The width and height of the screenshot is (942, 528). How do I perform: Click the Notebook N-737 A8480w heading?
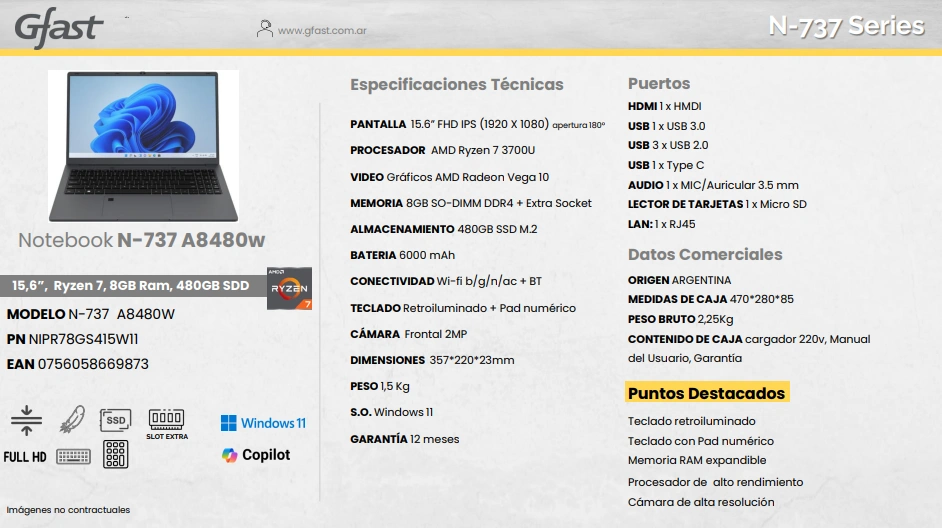pyautogui.click(x=142, y=240)
